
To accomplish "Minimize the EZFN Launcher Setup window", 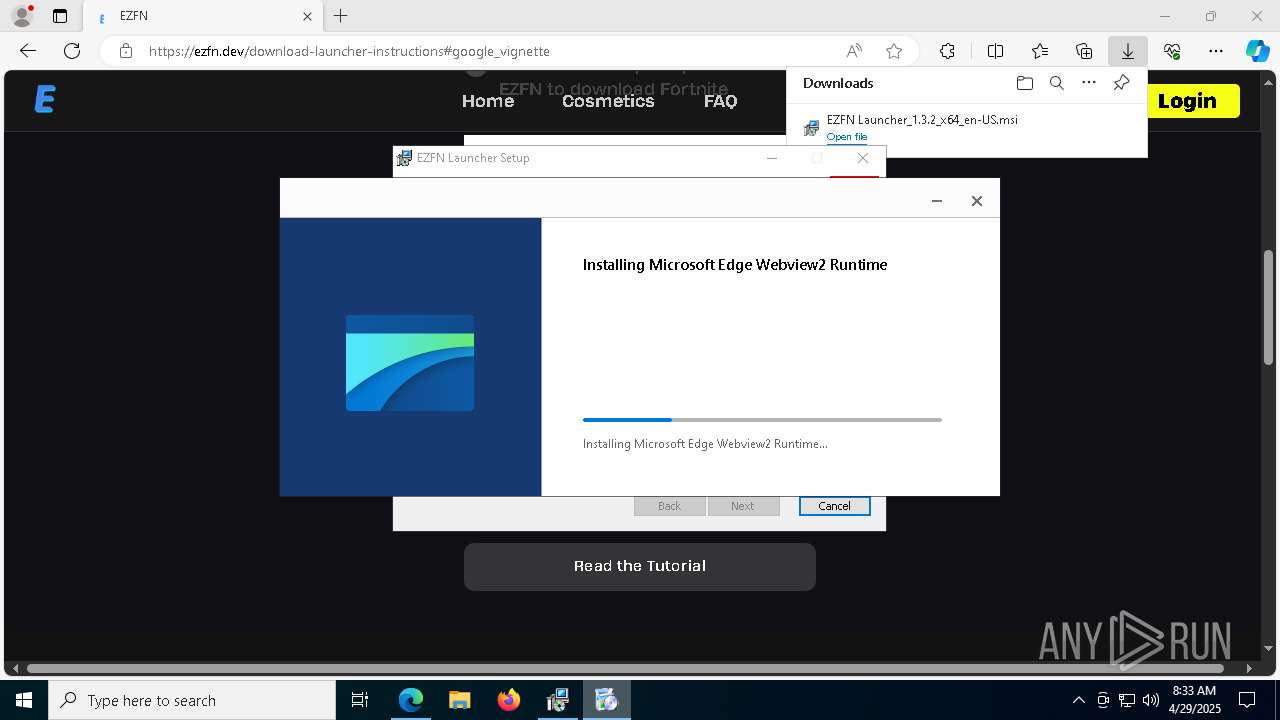I will click(772, 158).
